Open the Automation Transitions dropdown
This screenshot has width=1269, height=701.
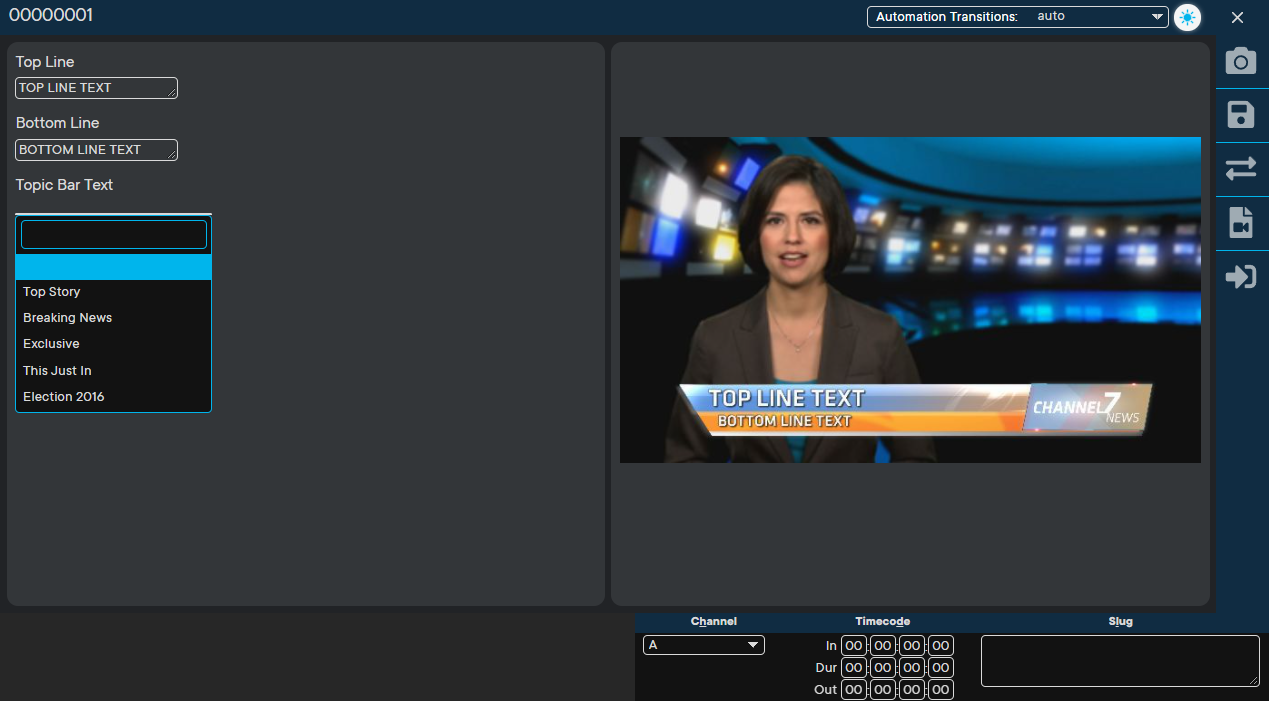[x=1017, y=17]
